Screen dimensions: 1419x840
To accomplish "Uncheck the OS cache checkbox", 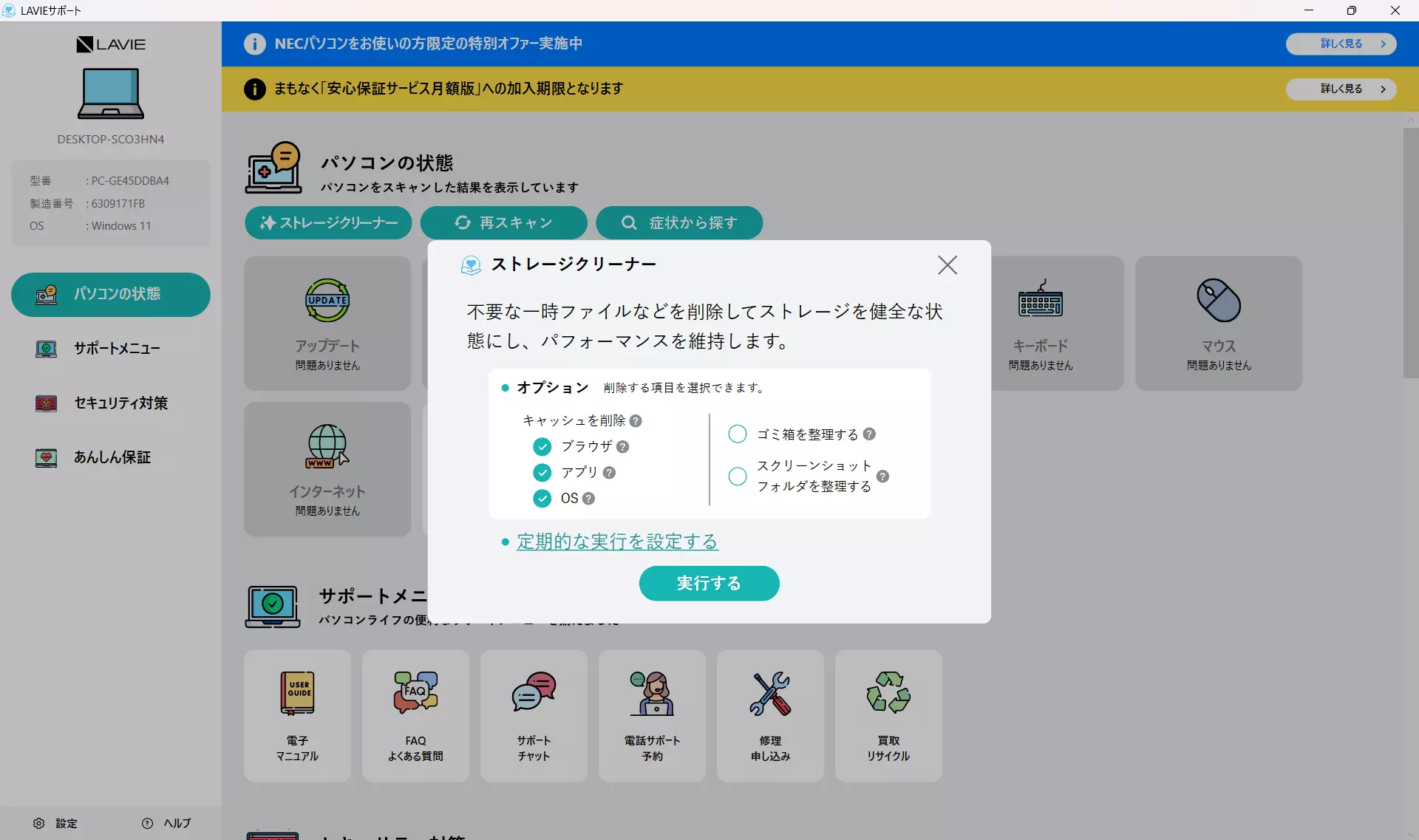I will 542,499.
